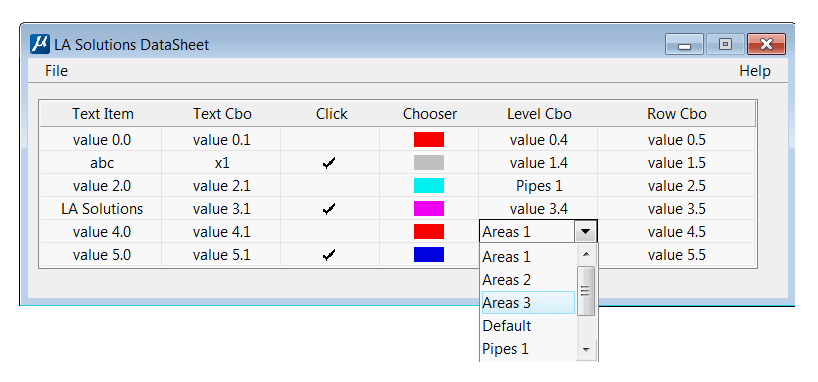This screenshot has height=382, width=818.
Task: Click the value 3.4 Level Cbo cell
Action: 539,209
